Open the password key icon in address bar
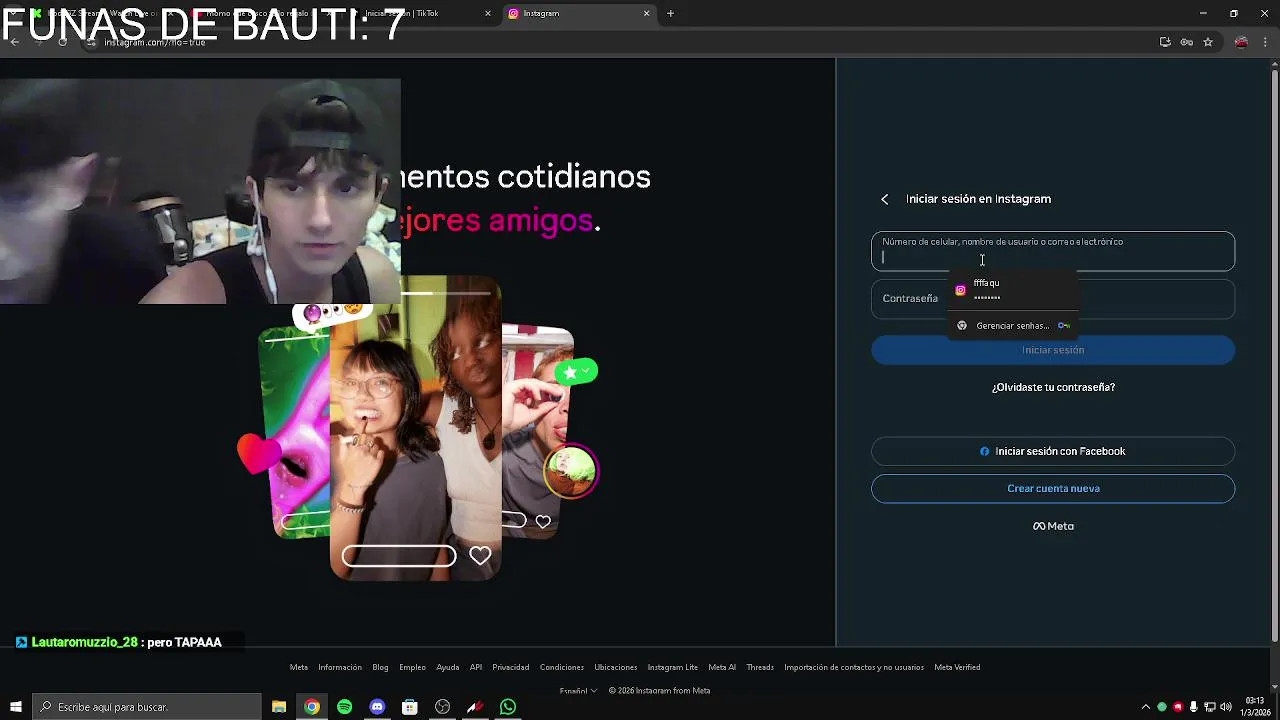 pos(1186,42)
